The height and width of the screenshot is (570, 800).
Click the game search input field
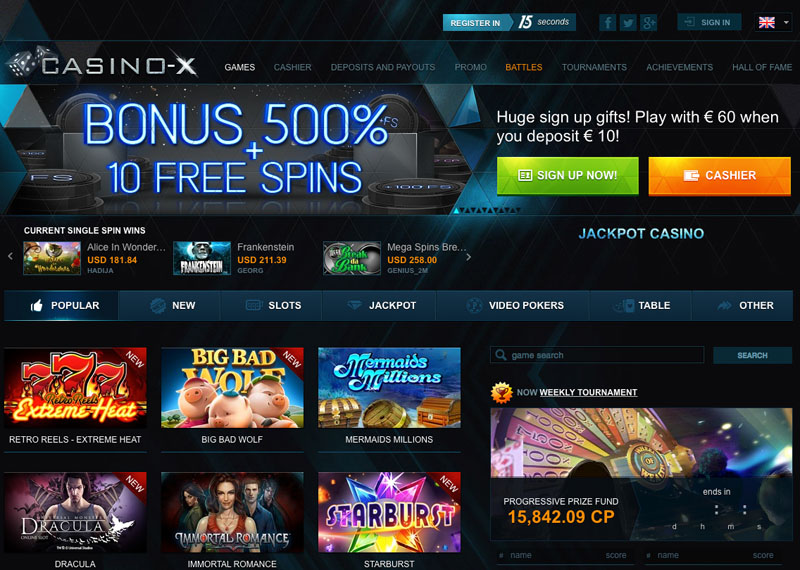point(597,355)
